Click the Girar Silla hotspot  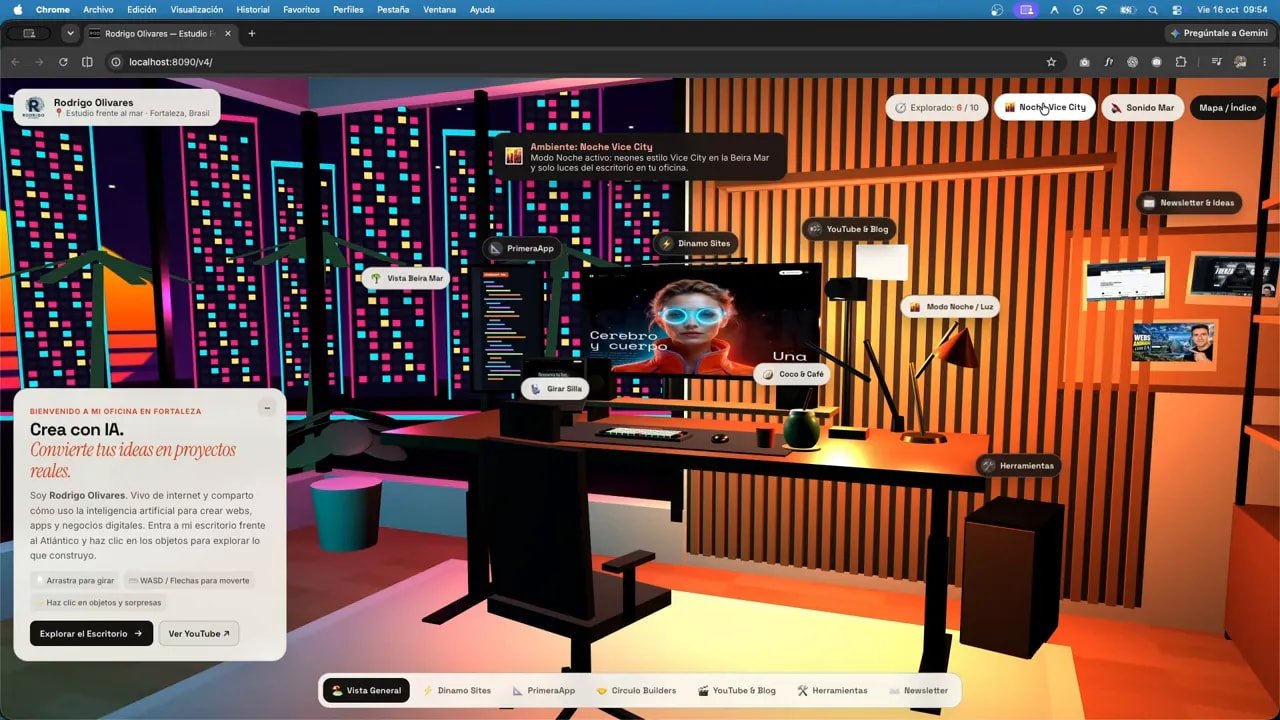pyautogui.click(x=555, y=389)
